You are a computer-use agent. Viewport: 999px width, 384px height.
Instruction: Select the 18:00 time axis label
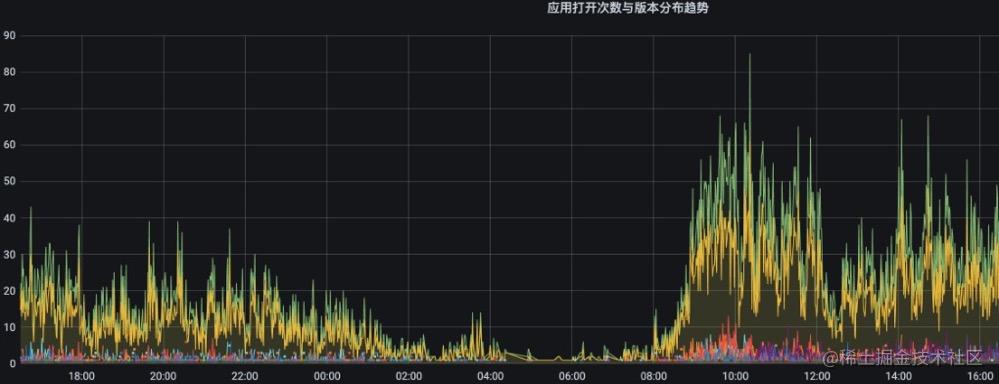click(82, 376)
